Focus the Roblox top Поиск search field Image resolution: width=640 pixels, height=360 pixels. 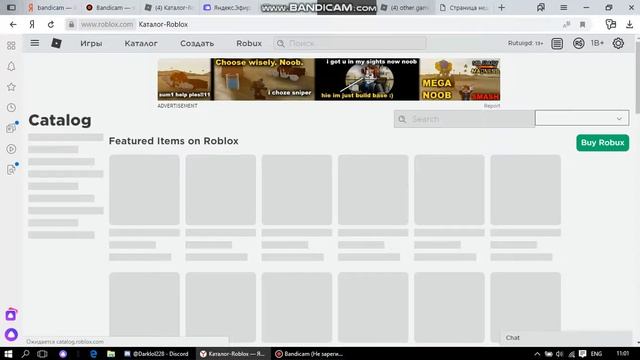(350, 43)
